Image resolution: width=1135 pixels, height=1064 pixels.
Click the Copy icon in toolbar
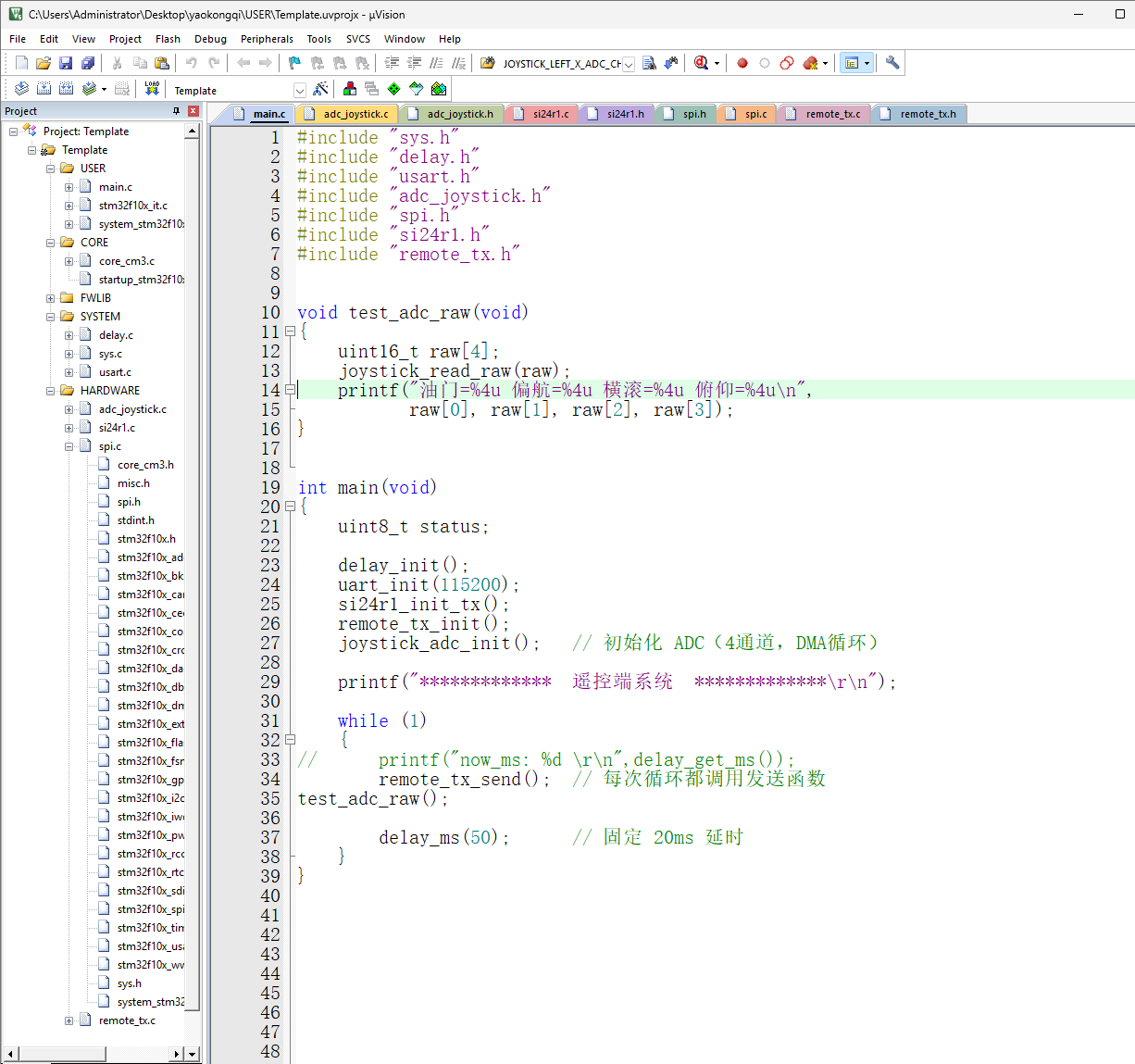pos(140,63)
